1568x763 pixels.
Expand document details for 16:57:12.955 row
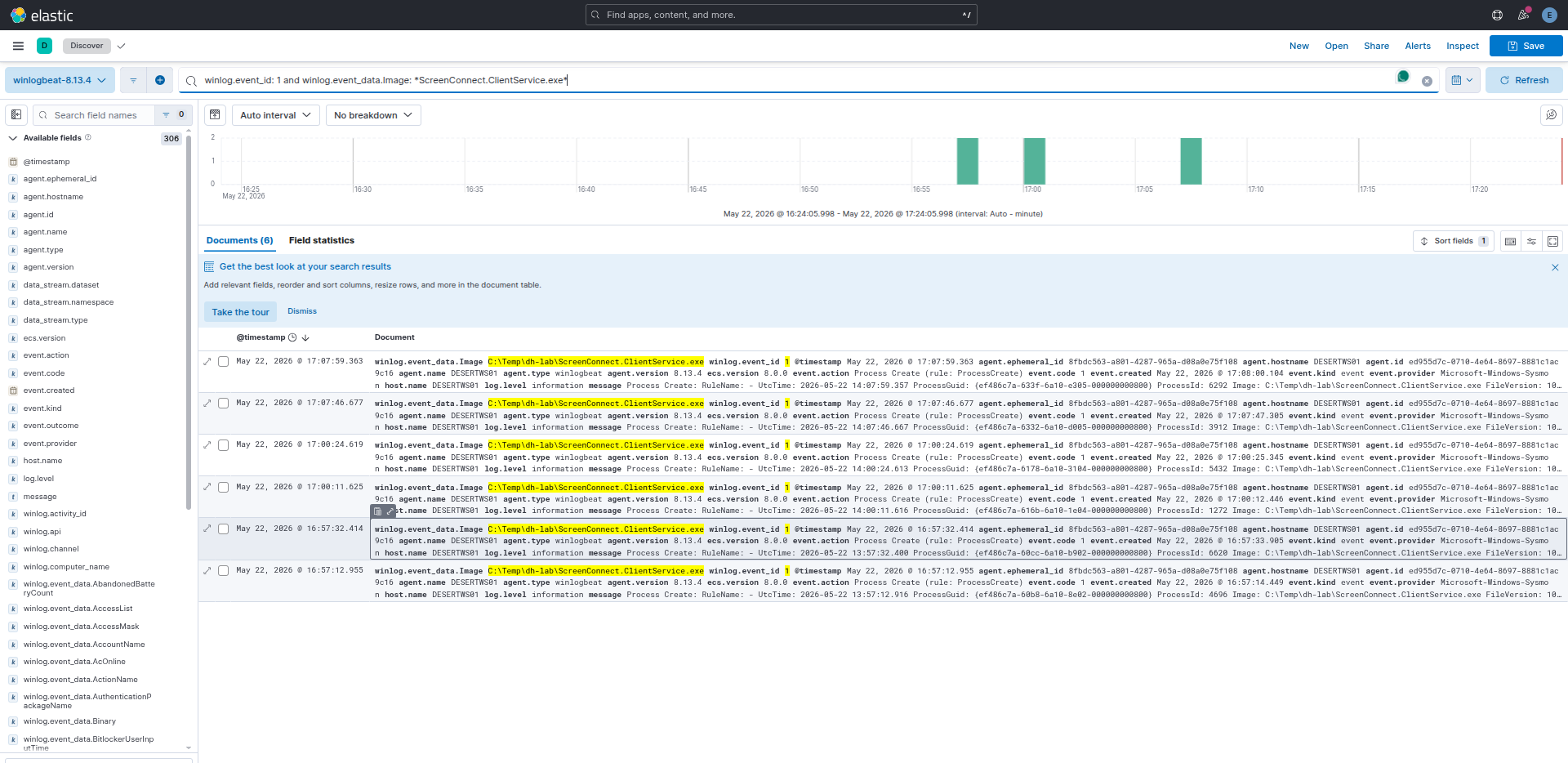pyautogui.click(x=207, y=570)
